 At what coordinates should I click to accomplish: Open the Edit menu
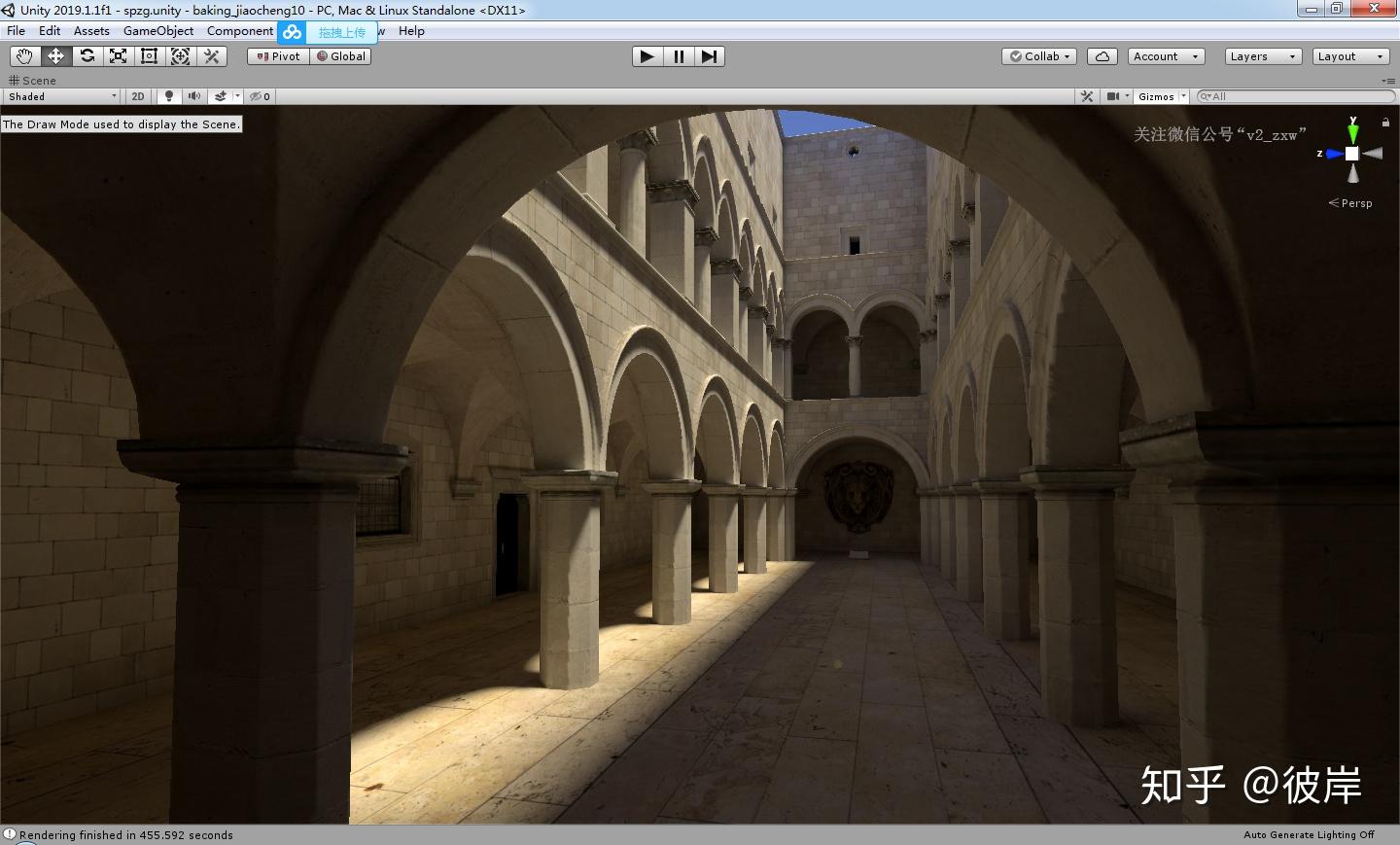pos(50,31)
